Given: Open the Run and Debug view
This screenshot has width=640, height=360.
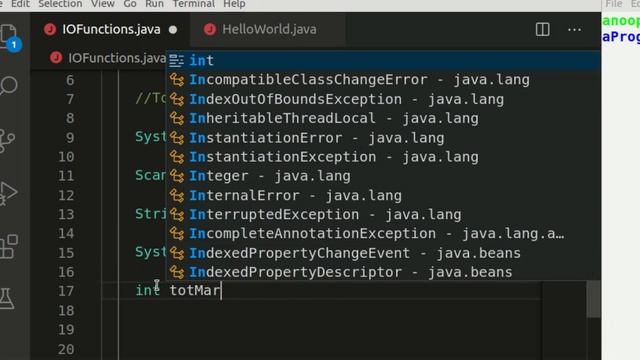Looking at the screenshot, I should pyautogui.click(x=8, y=193).
